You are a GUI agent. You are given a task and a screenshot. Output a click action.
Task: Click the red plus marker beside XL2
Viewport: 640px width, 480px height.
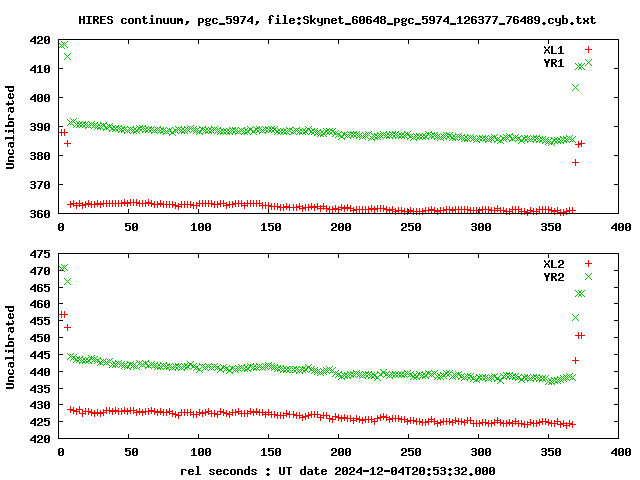(588, 264)
